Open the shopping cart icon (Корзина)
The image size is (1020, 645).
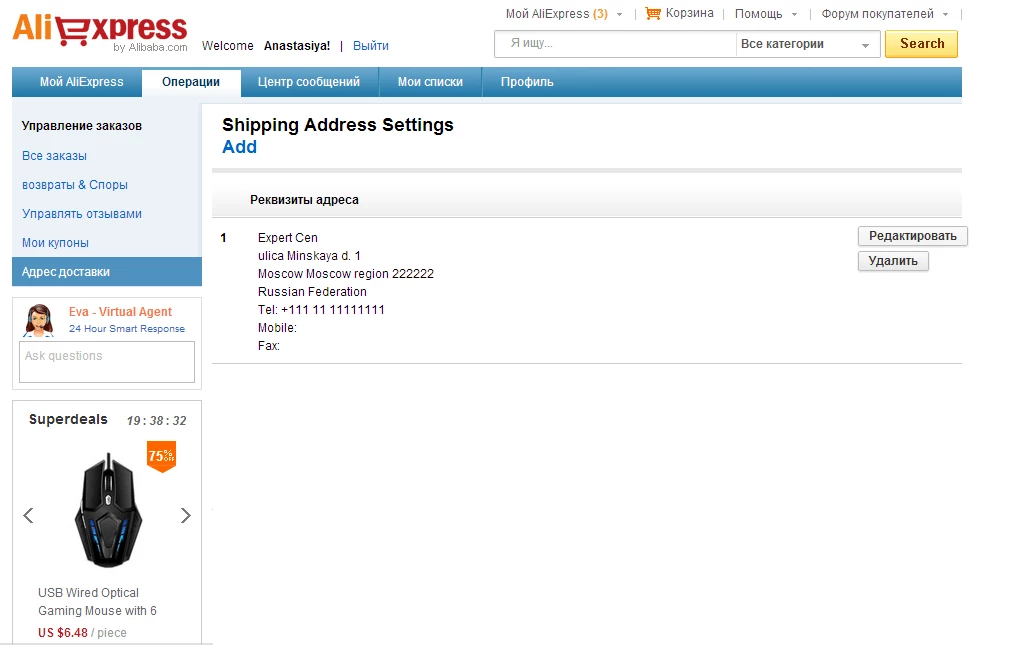[x=654, y=14]
